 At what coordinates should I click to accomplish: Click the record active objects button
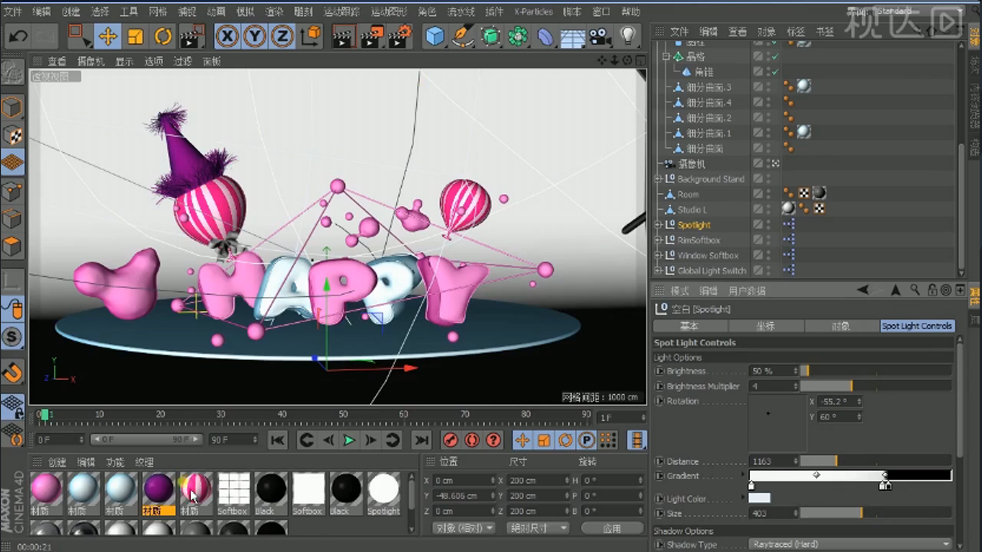click(x=450, y=440)
